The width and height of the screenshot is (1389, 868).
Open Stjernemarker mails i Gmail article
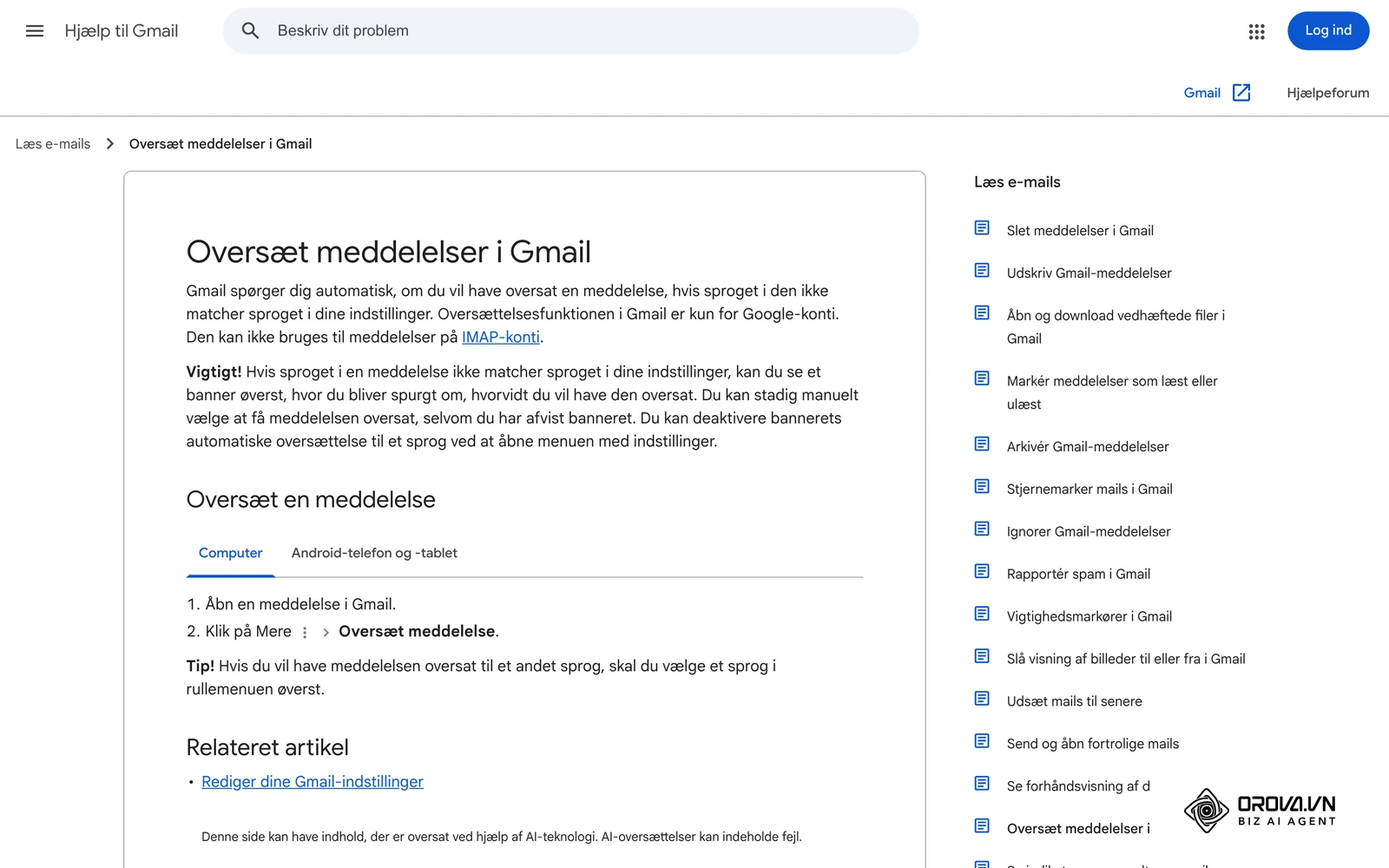click(x=1089, y=490)
